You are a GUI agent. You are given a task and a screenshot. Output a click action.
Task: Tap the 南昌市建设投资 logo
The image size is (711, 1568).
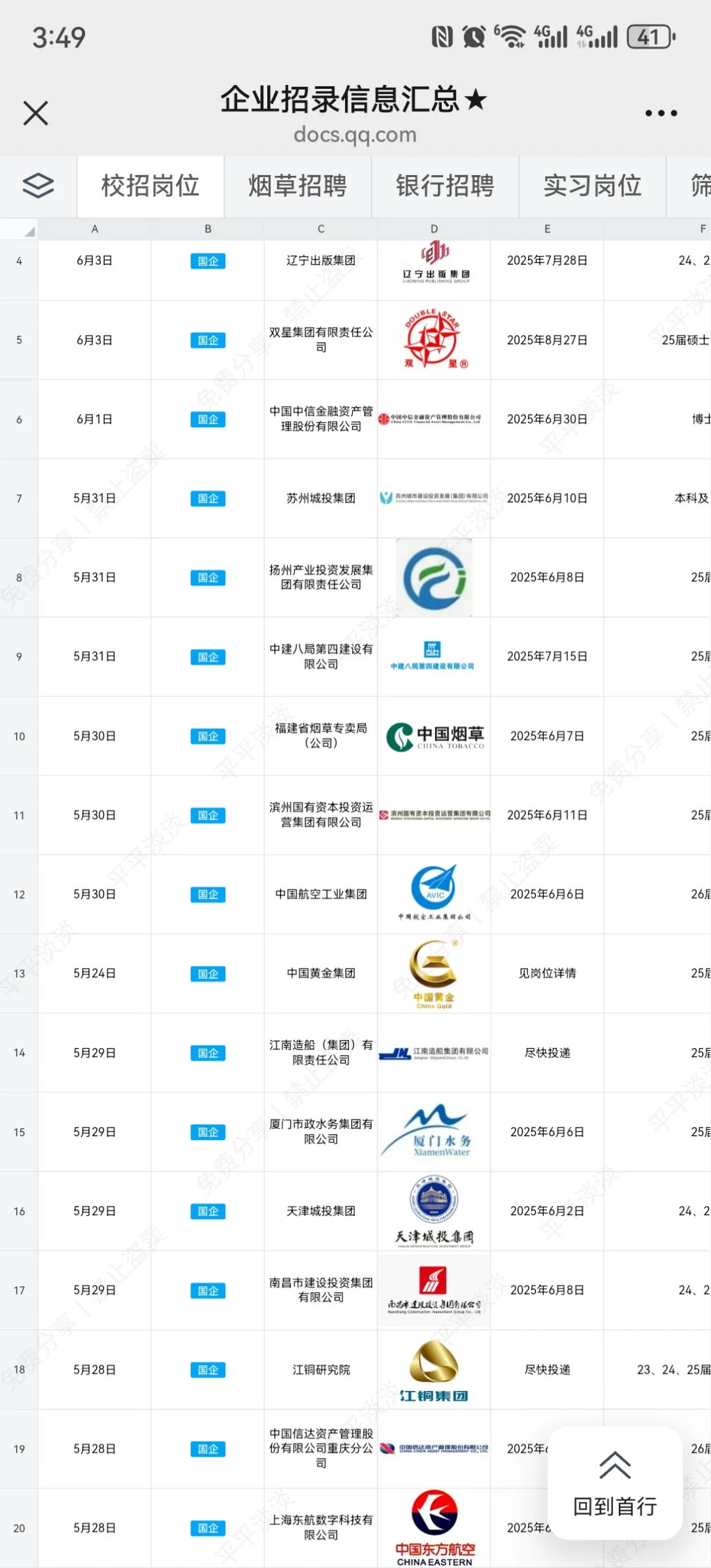[x=434, y=1290]
